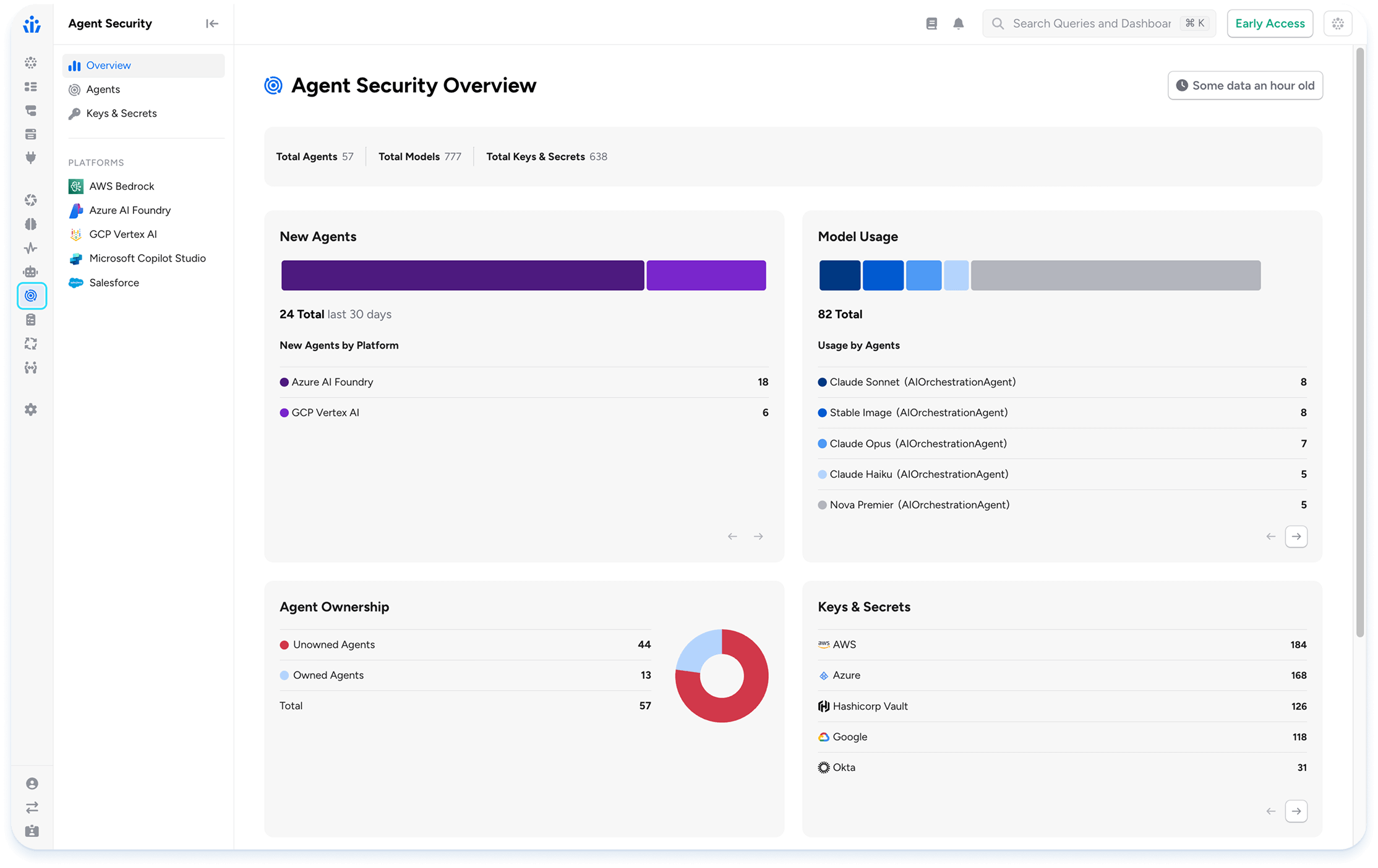Click New Agents next page arrow
This screenshot has width=1378, height=868.
[x=758, y=536]
